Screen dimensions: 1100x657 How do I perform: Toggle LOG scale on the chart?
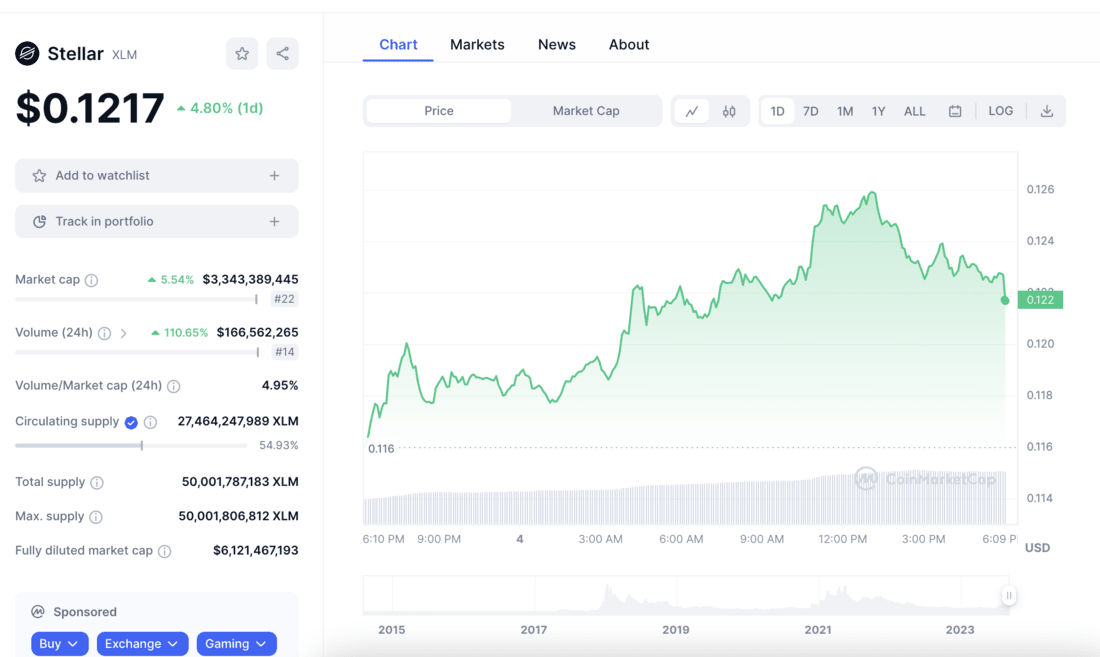click(x=1000, y=111)
